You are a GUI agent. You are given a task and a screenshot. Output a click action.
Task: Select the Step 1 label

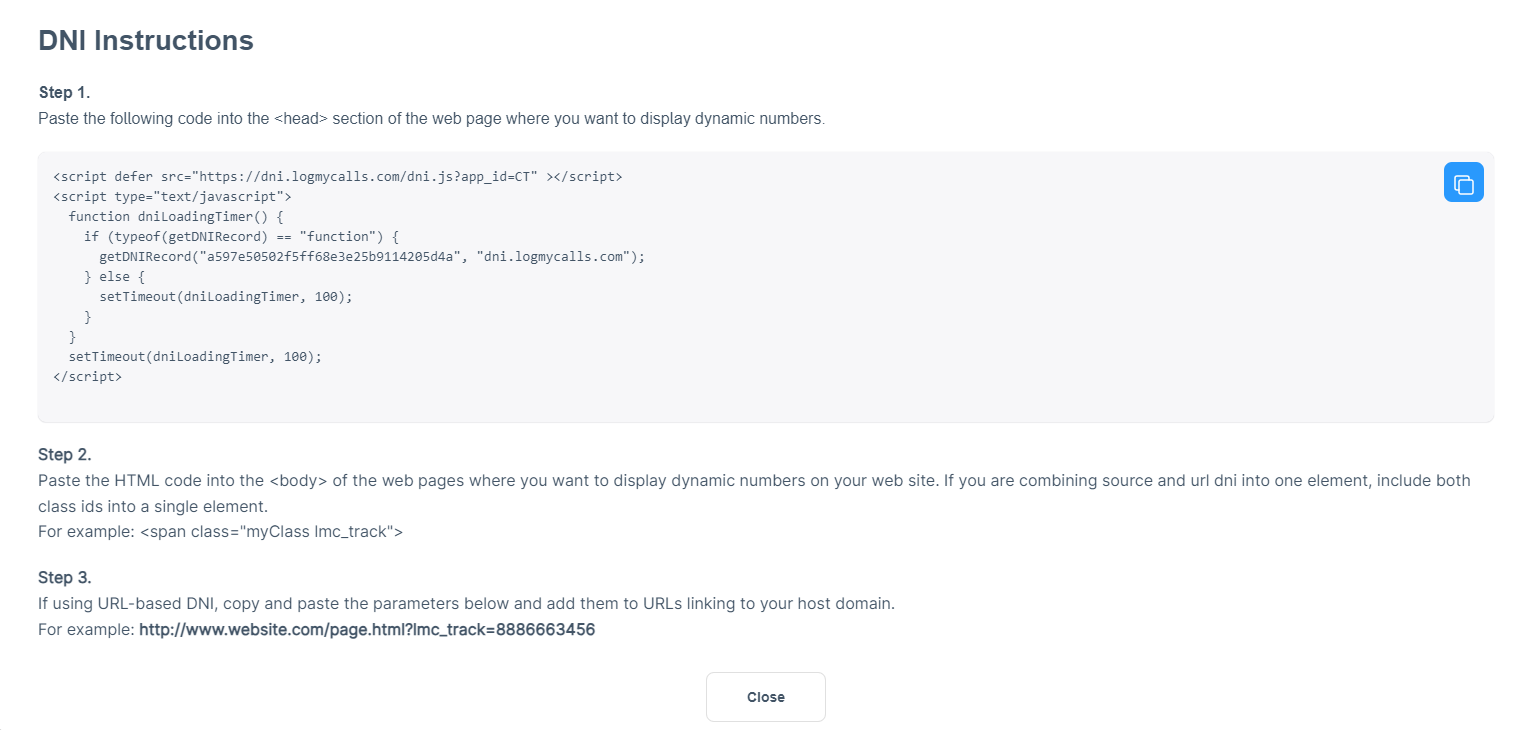point(64,92)
